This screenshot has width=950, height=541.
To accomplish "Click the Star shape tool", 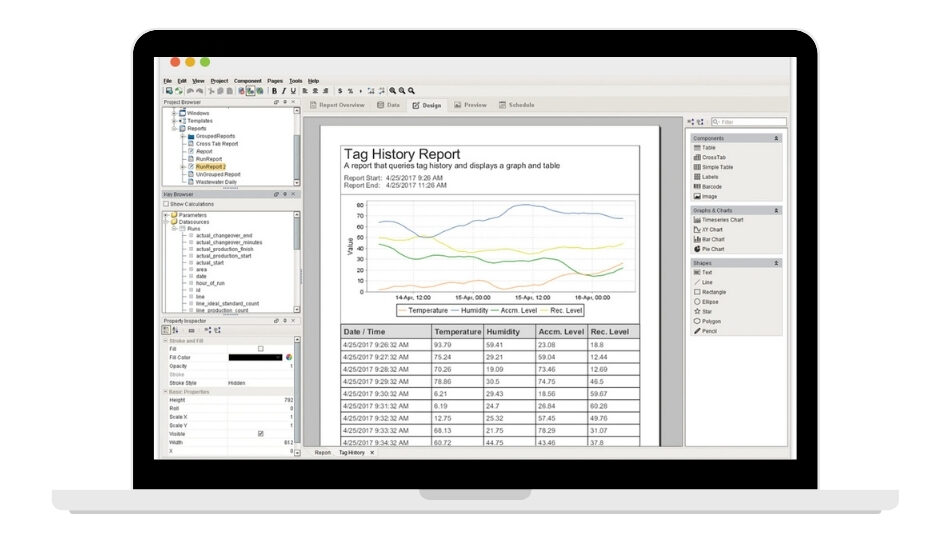I will (707, 311).
